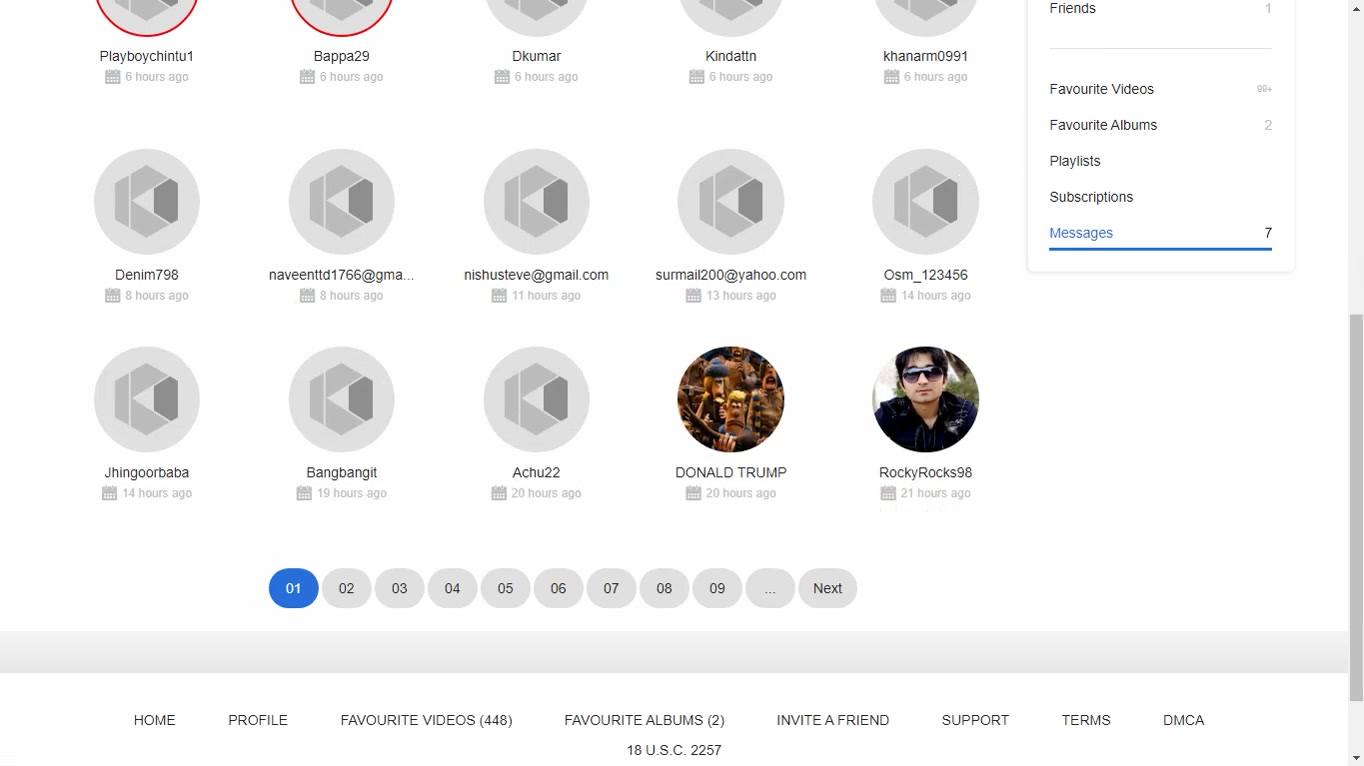Click INVITE A FRIEND footer link
Viewport: 1364px width, 766px height.
(x=832, y=720)
